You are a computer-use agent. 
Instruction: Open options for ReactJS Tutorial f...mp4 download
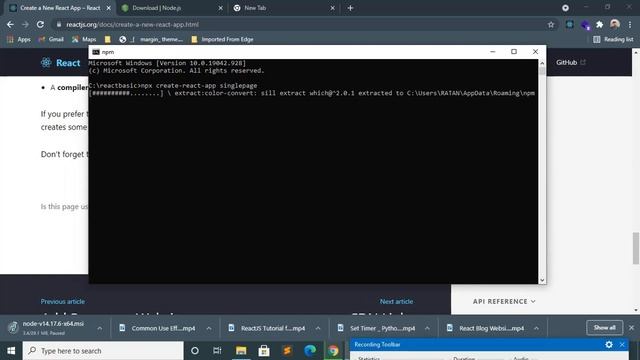click(318, 328)
